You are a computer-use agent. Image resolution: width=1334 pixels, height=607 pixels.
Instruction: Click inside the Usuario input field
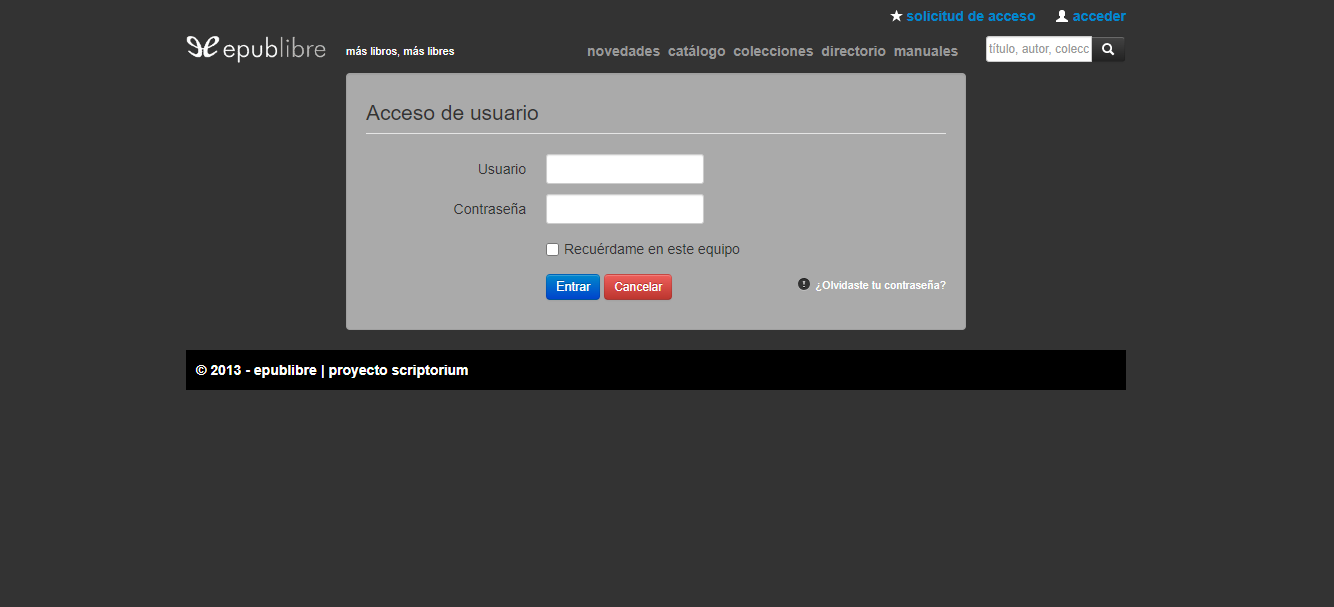[x=624, y=168]
